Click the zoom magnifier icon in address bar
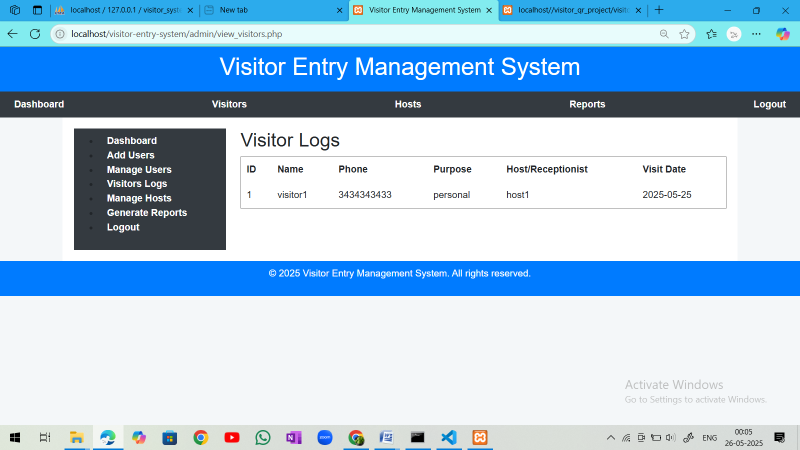The height and width of the screenshot is (450, 800). click(664, 34)
